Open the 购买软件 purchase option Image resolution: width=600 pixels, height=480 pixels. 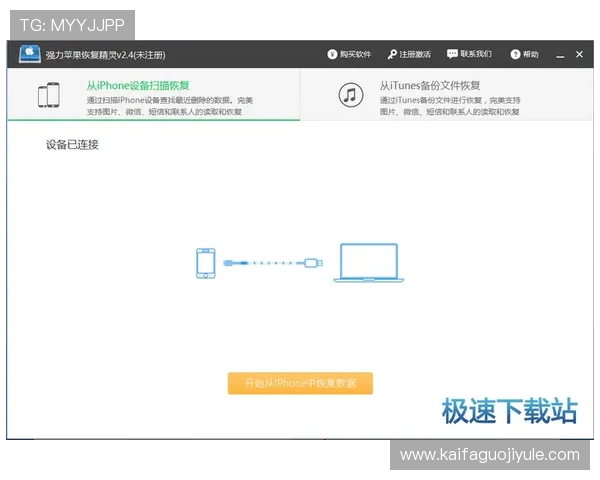(349, 54)
